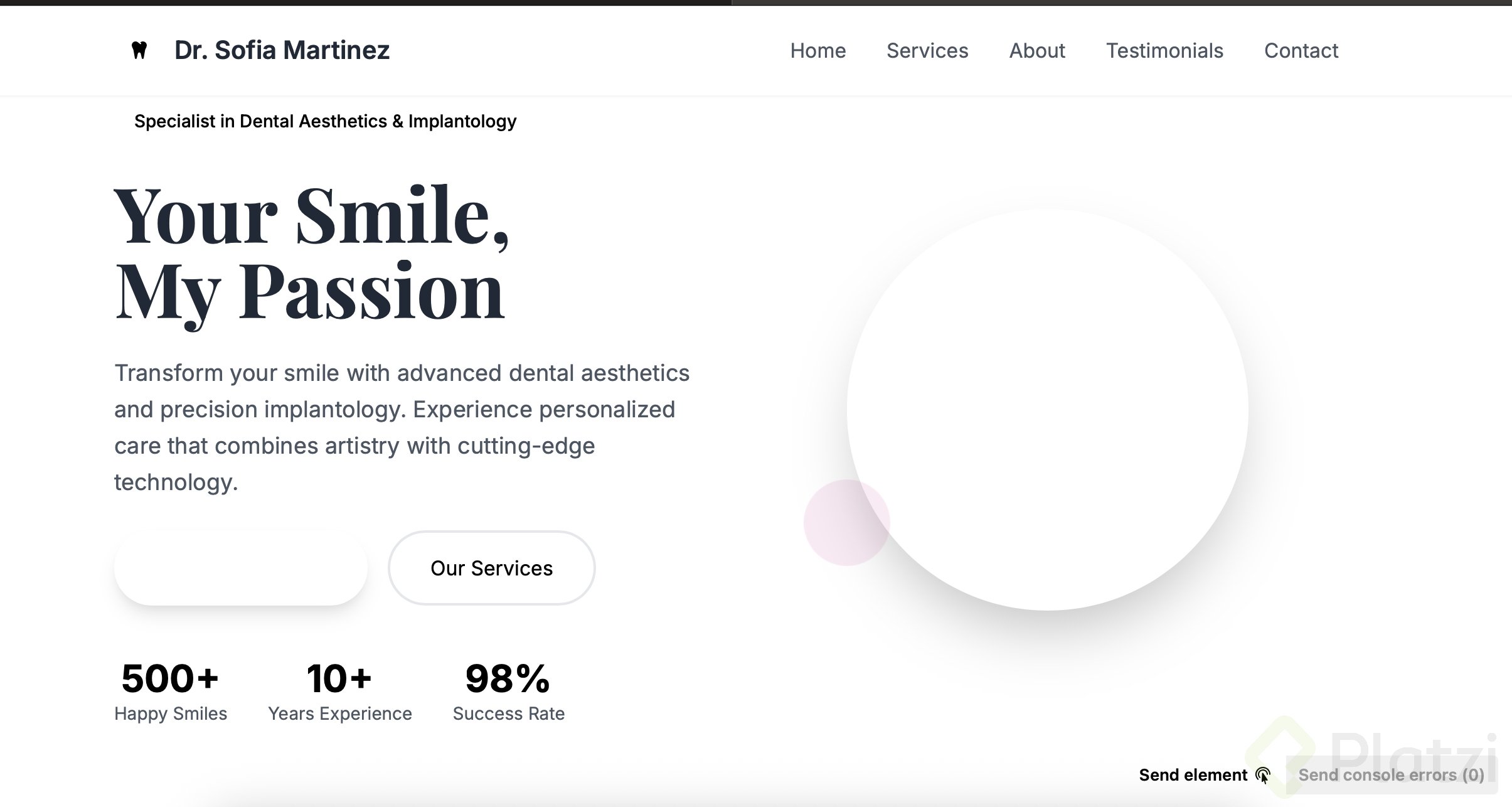This screenshot has height=807, width=1512.
Task: Click the Your Smile, My Passion headline
Action: click(x=311, y=254)
